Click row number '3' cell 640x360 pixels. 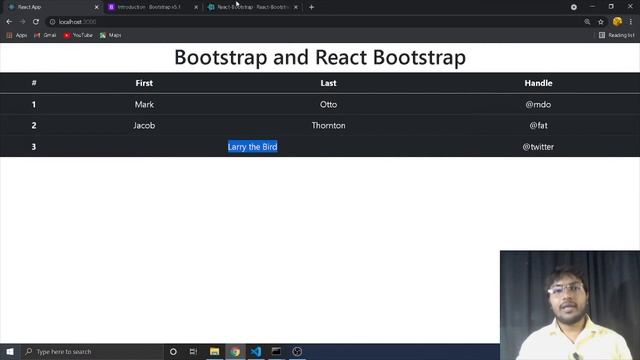coord(34,147)
